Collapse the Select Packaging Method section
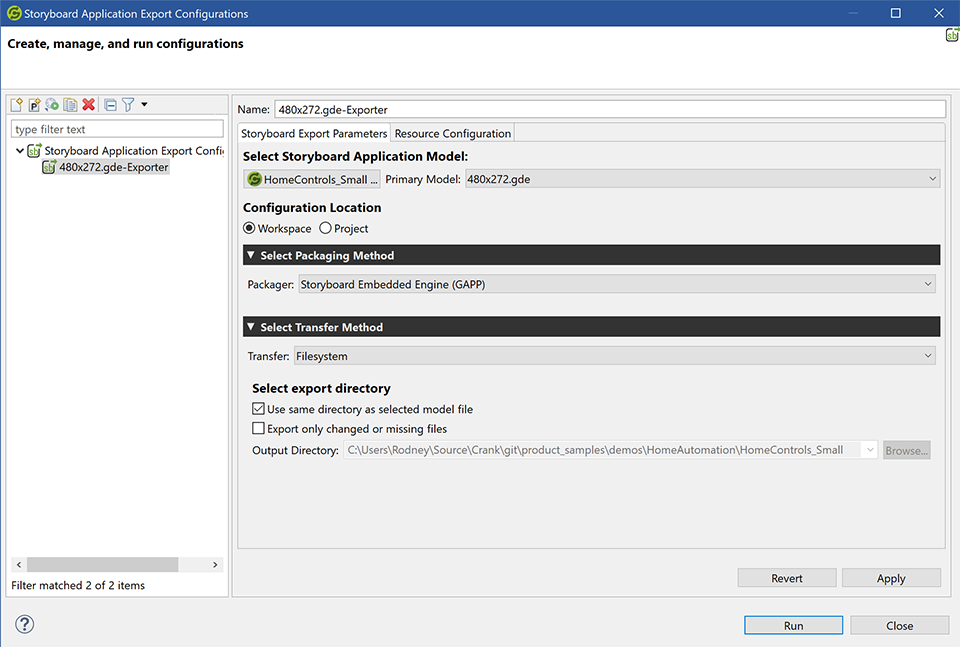The height and width of the screenshot is (647, 960). pos(251,255)
